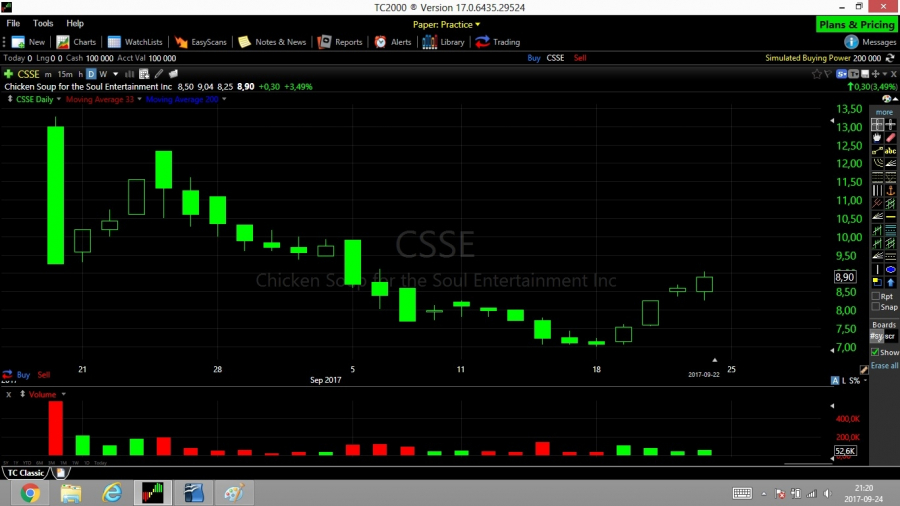This screenshot has width=900, height=506.
Task: Click the Plans & Pricing button
Action: click(x=856, y=24)
